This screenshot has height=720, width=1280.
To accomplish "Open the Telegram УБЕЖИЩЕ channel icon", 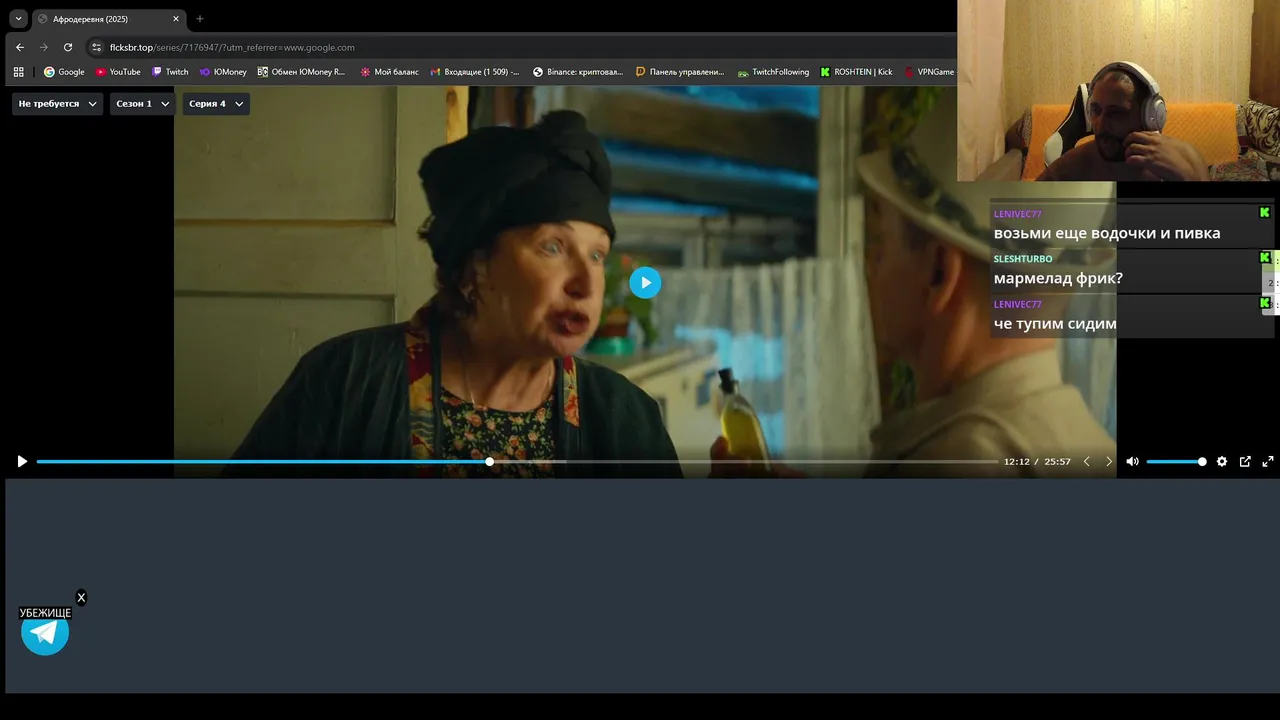I will point(45,632).
